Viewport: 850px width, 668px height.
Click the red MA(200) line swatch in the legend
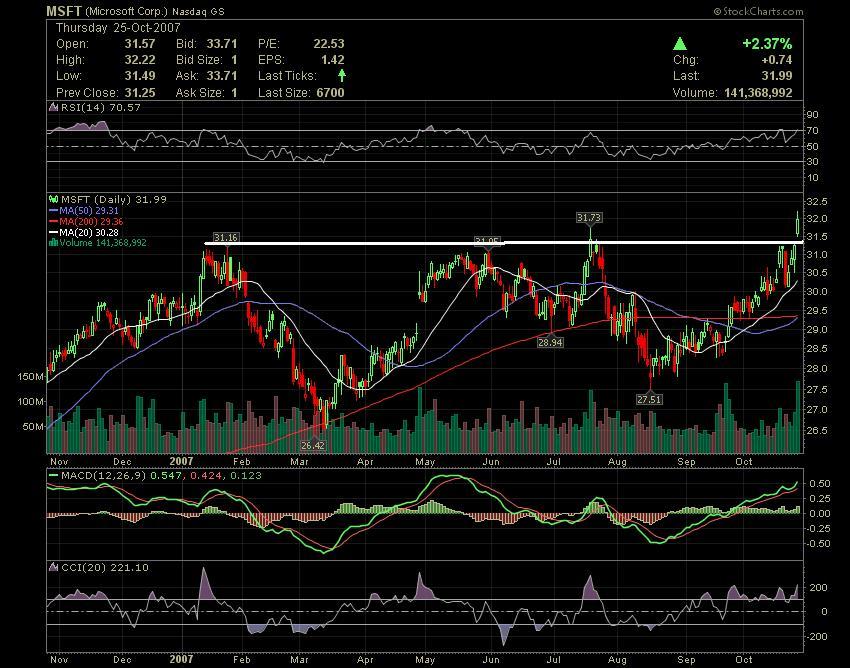pyautogui.click(x=53, y=222)
